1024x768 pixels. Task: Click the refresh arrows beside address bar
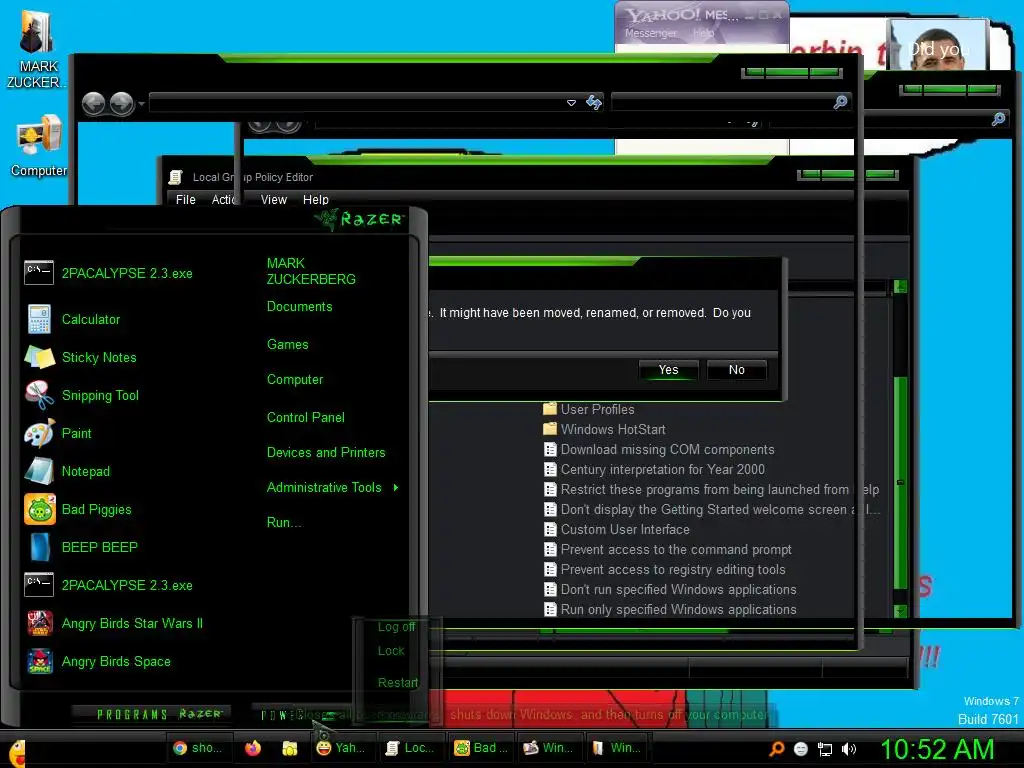pos(594,103)
